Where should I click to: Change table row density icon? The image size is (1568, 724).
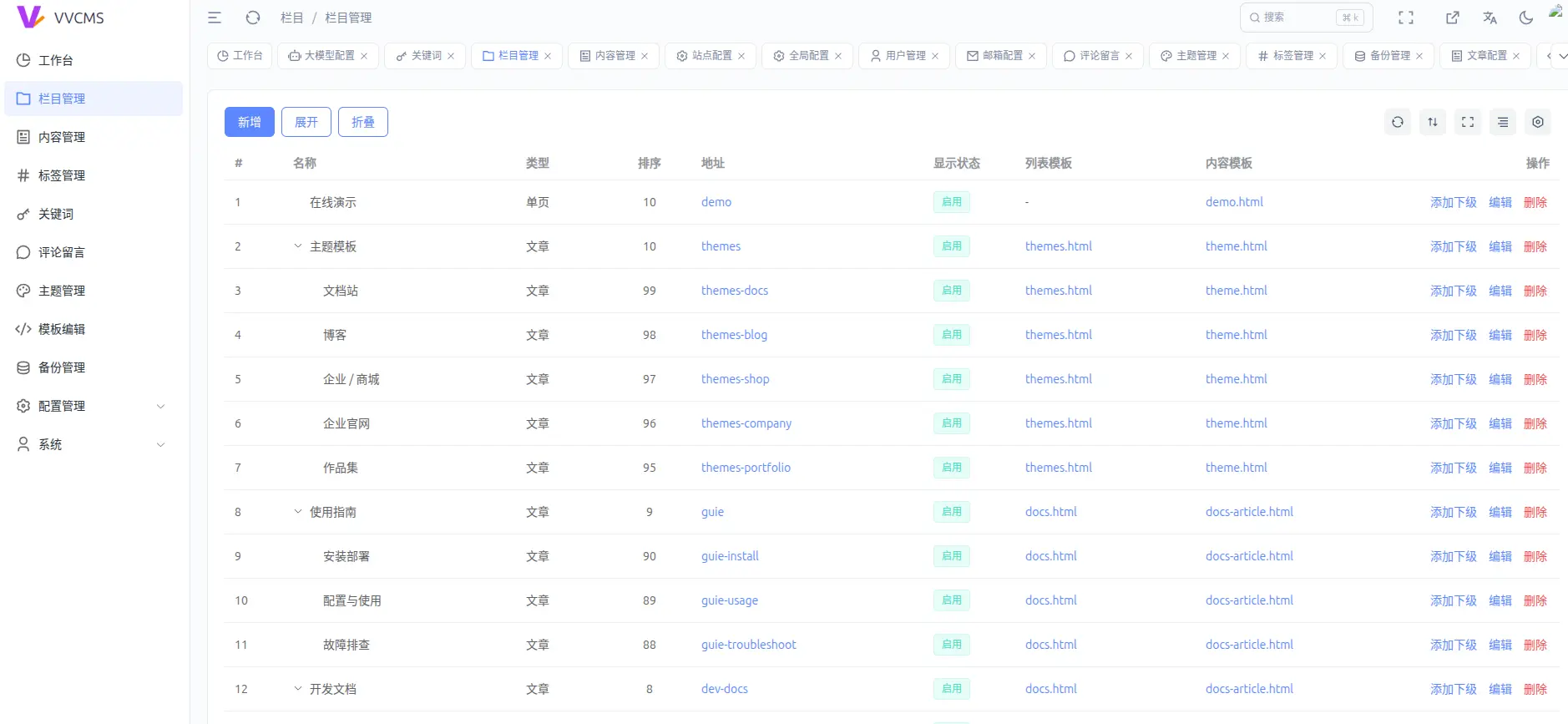pyautogui.click(x=1503, y=122)
